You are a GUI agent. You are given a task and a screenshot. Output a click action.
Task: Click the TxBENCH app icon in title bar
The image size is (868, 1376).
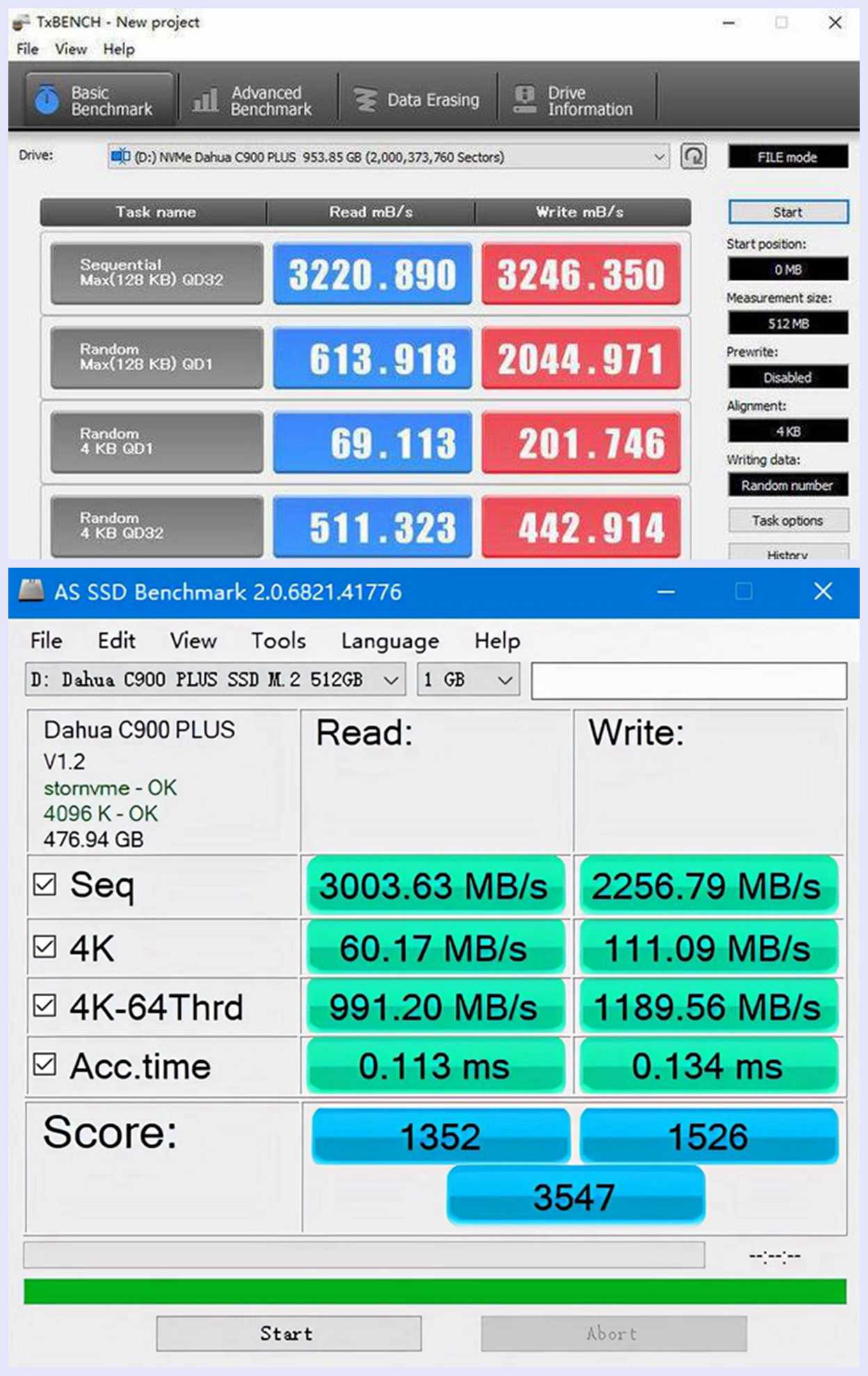point(22,22)
